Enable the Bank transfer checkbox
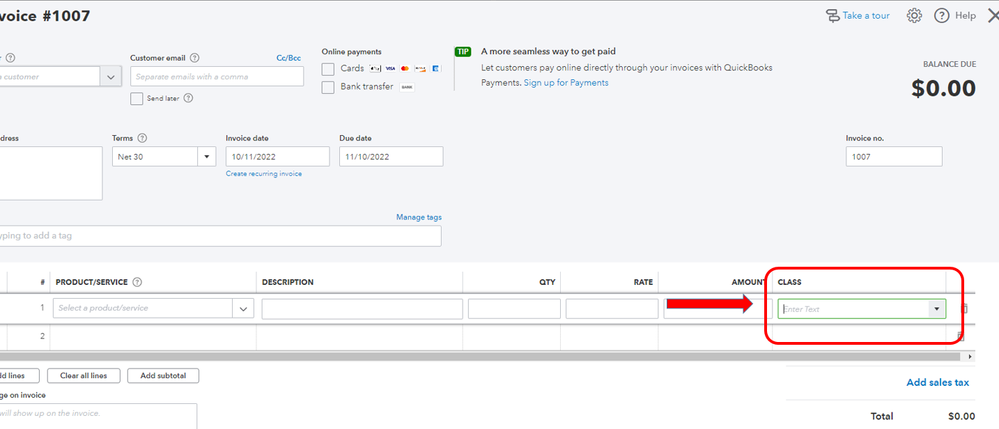Viewport: 999px width, 429px height. (328, 88)
